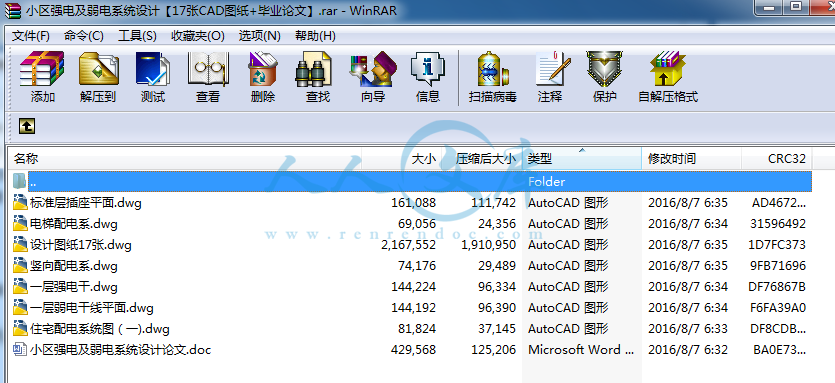
Task: Click the 注释 (Comment) toolbar icon
Action: coord(553,69)
